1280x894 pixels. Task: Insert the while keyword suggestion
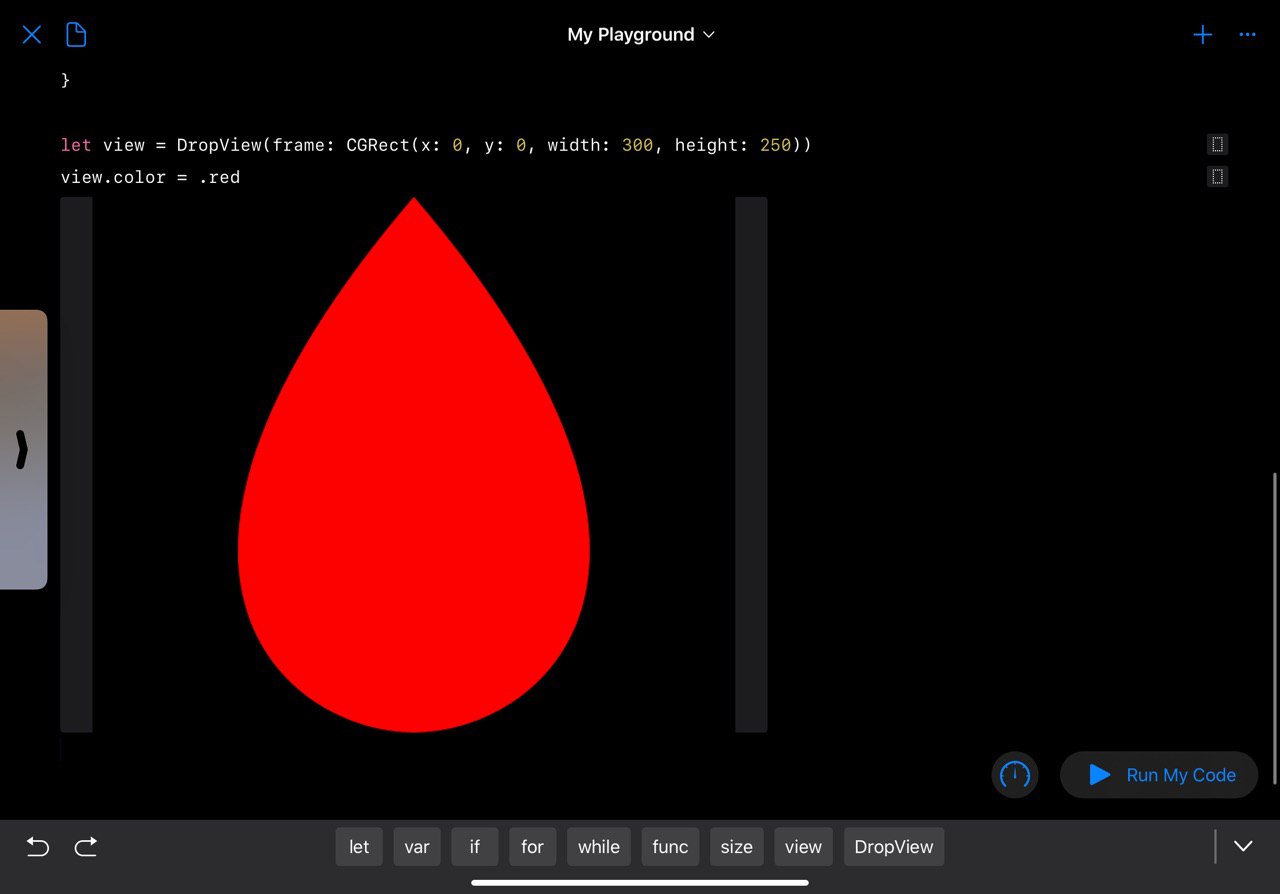click(x=599, y=847)
